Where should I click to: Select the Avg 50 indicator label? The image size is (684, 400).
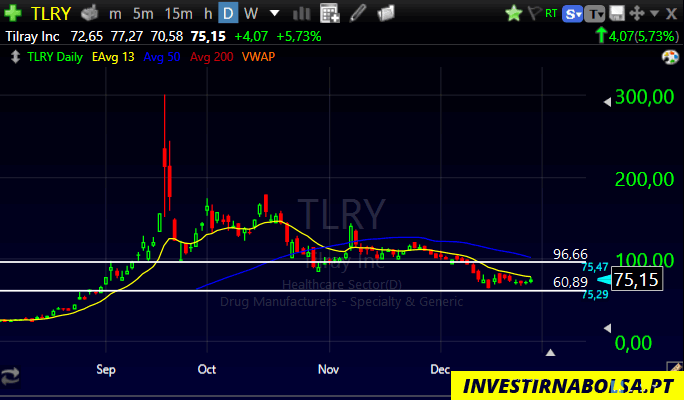tap(162, 57)
